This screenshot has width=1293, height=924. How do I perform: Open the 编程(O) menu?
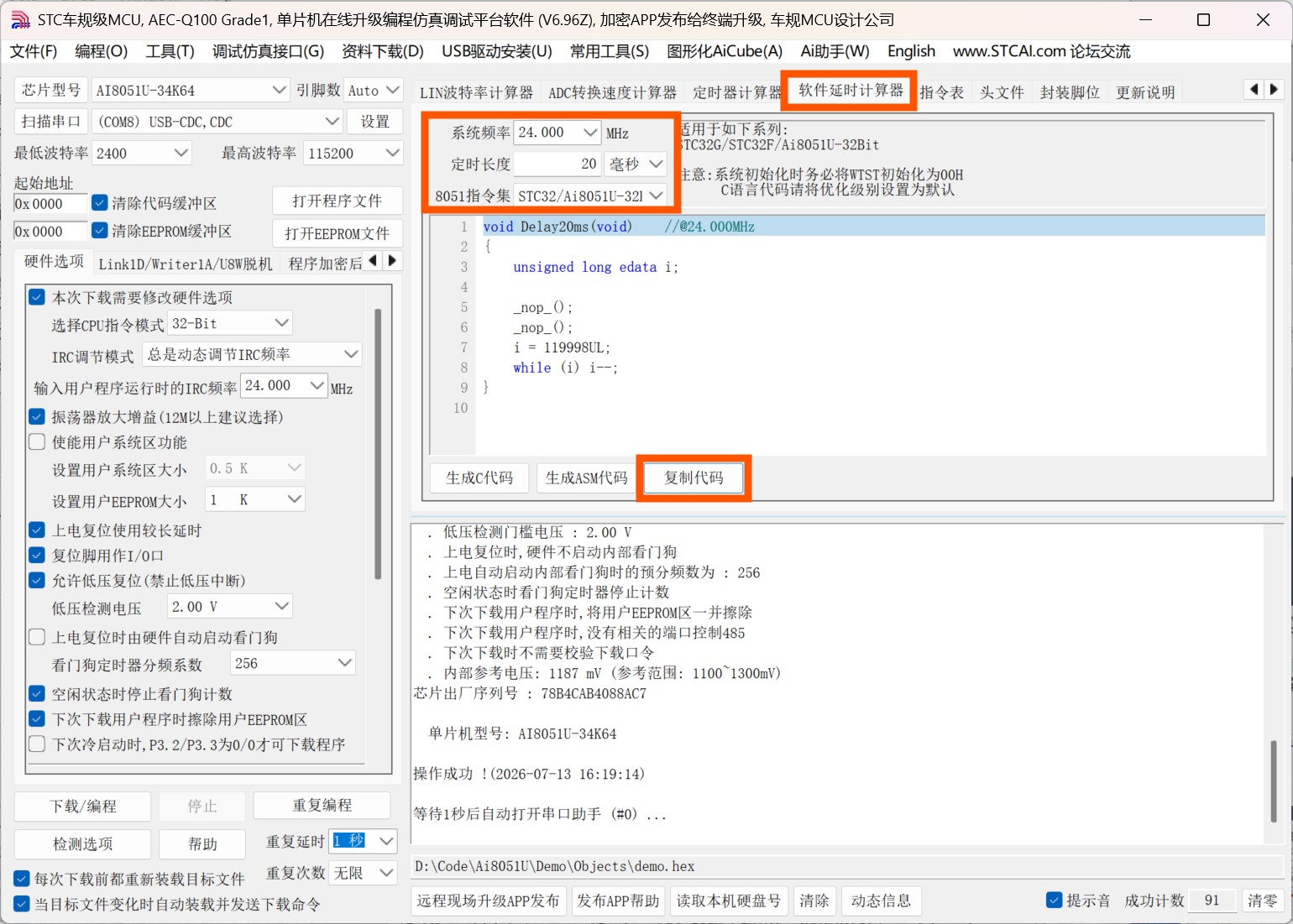click(x=101, y=51)
